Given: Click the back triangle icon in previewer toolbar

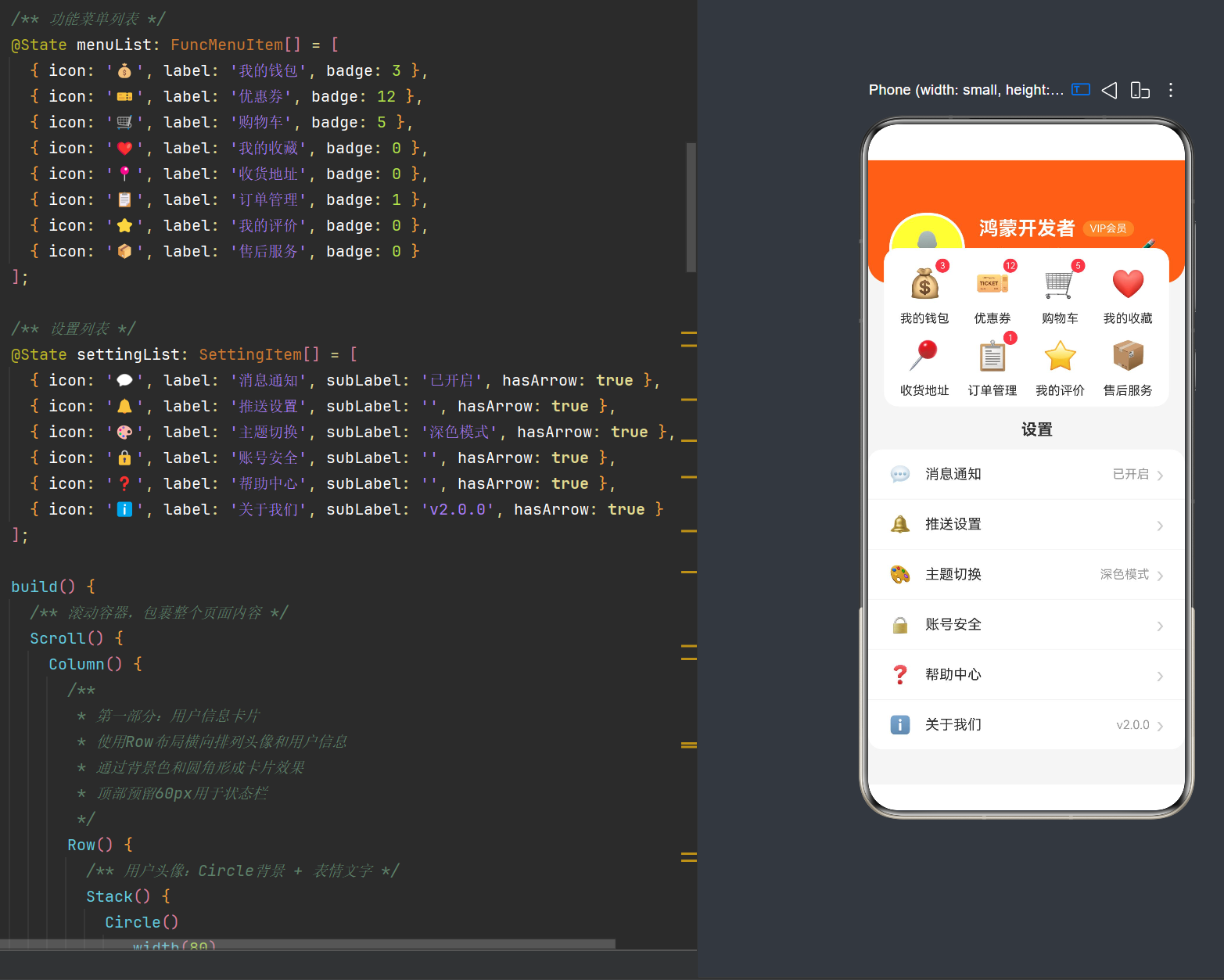Looking at the screenshot, I should coord(1109,90).
